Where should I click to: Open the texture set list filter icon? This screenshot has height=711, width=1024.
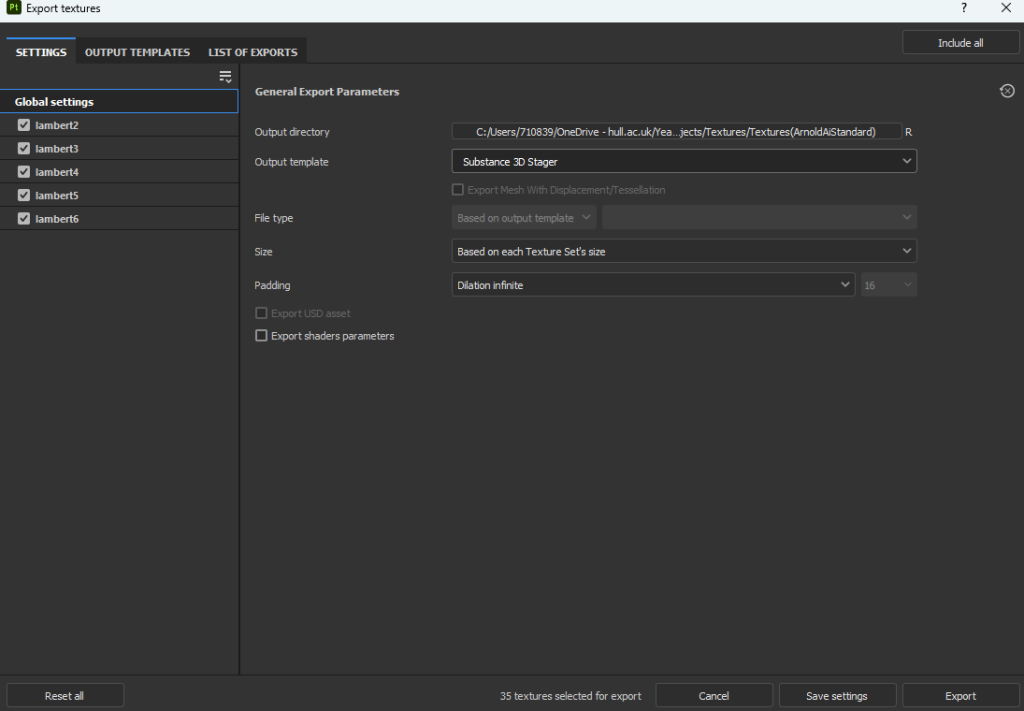click(225, 77)
